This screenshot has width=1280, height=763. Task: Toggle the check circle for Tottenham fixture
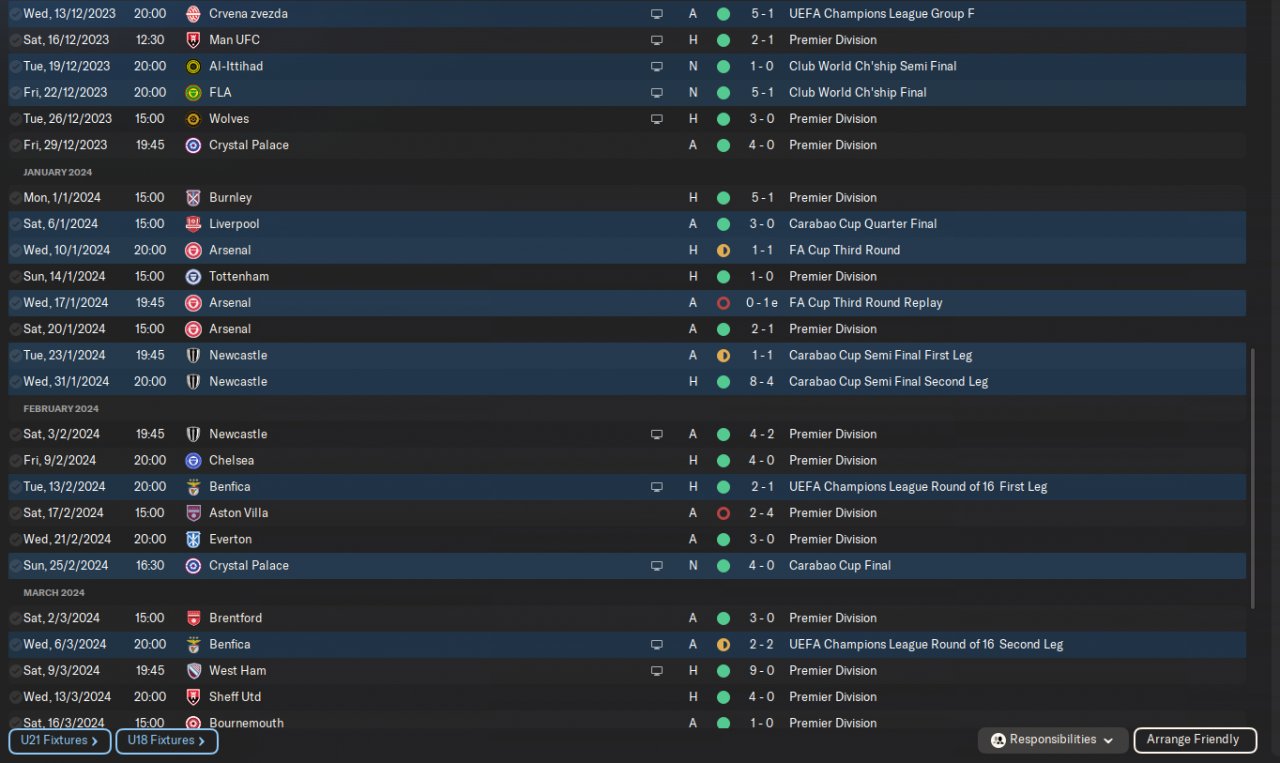point(15,277)
